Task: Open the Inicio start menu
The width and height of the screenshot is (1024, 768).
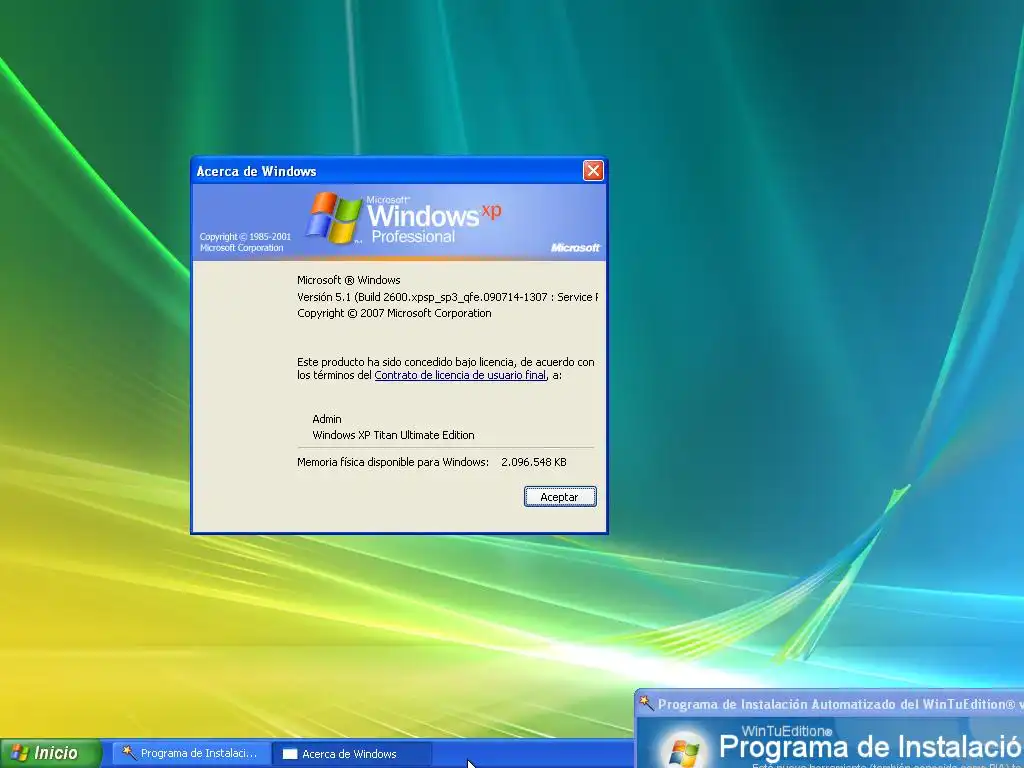Action: [x=50, y=753]
